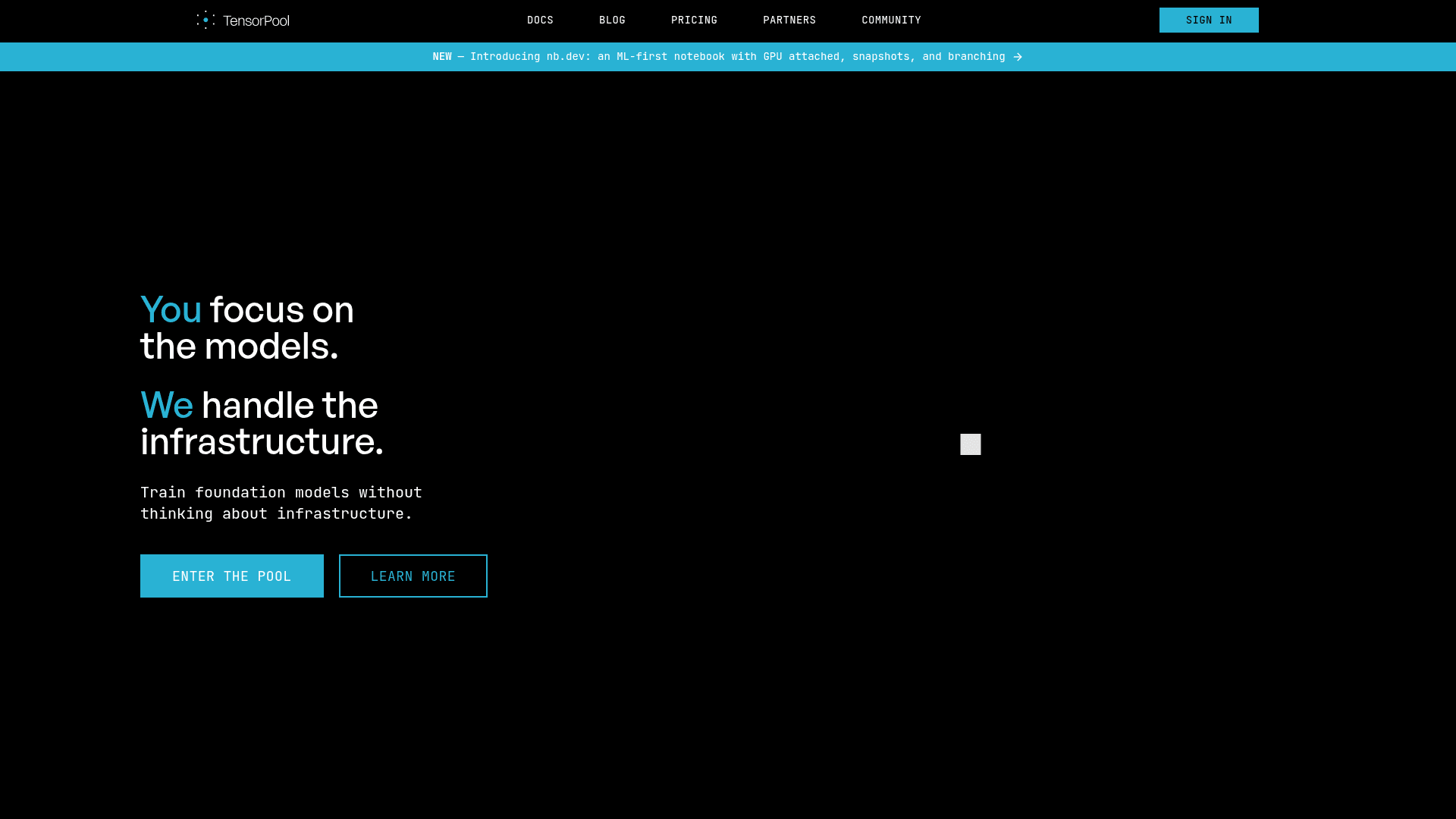Visit the Partners page

(789, 20)
